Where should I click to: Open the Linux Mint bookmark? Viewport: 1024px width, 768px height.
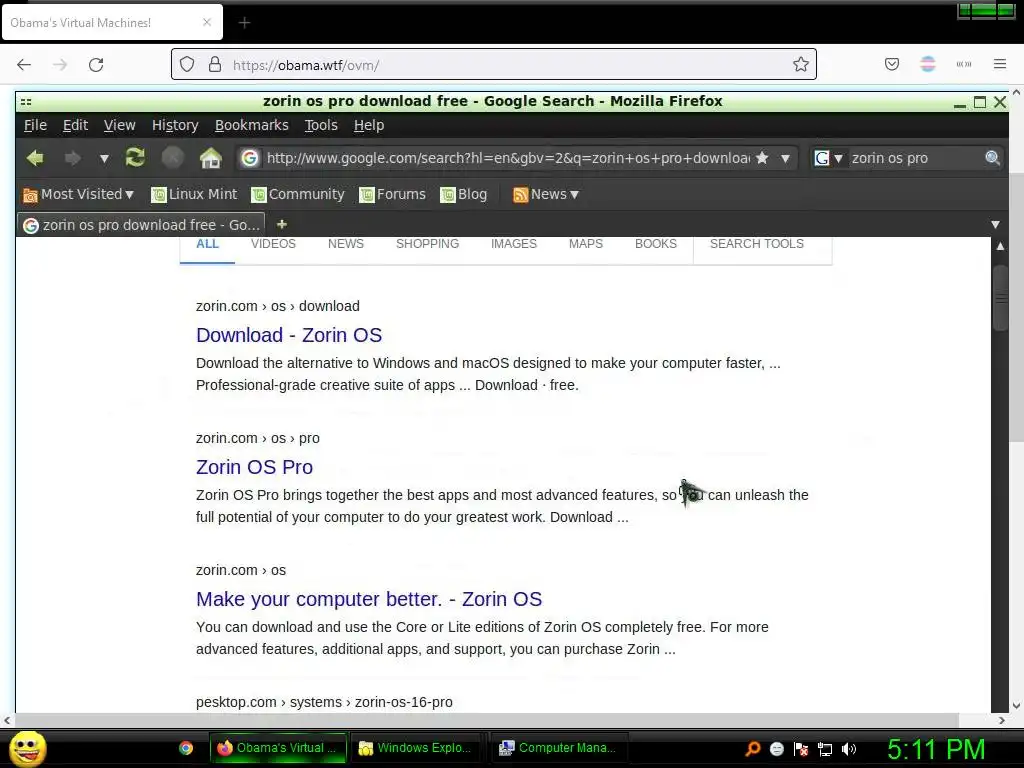click(195, 195)
